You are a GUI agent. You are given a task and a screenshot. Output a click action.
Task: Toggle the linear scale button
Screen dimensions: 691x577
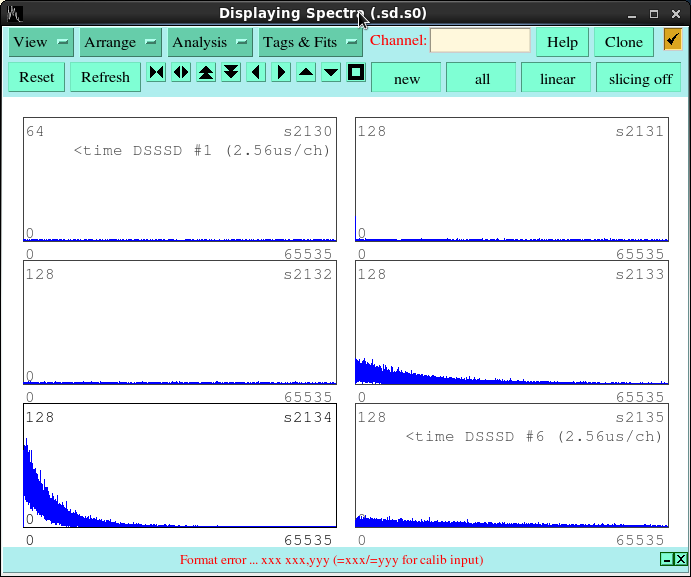(557, 78)
